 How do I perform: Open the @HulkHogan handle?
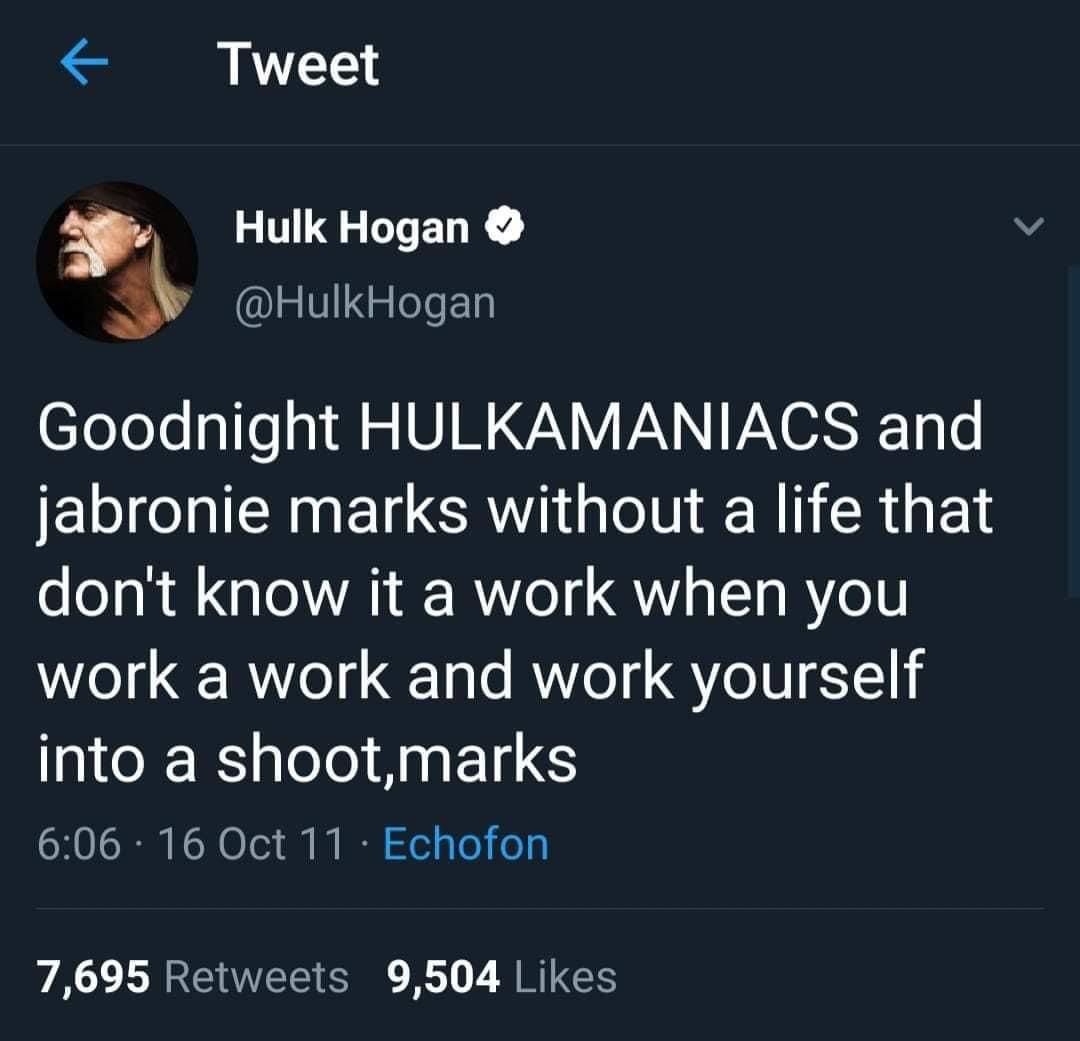click(x=365, y=303)
